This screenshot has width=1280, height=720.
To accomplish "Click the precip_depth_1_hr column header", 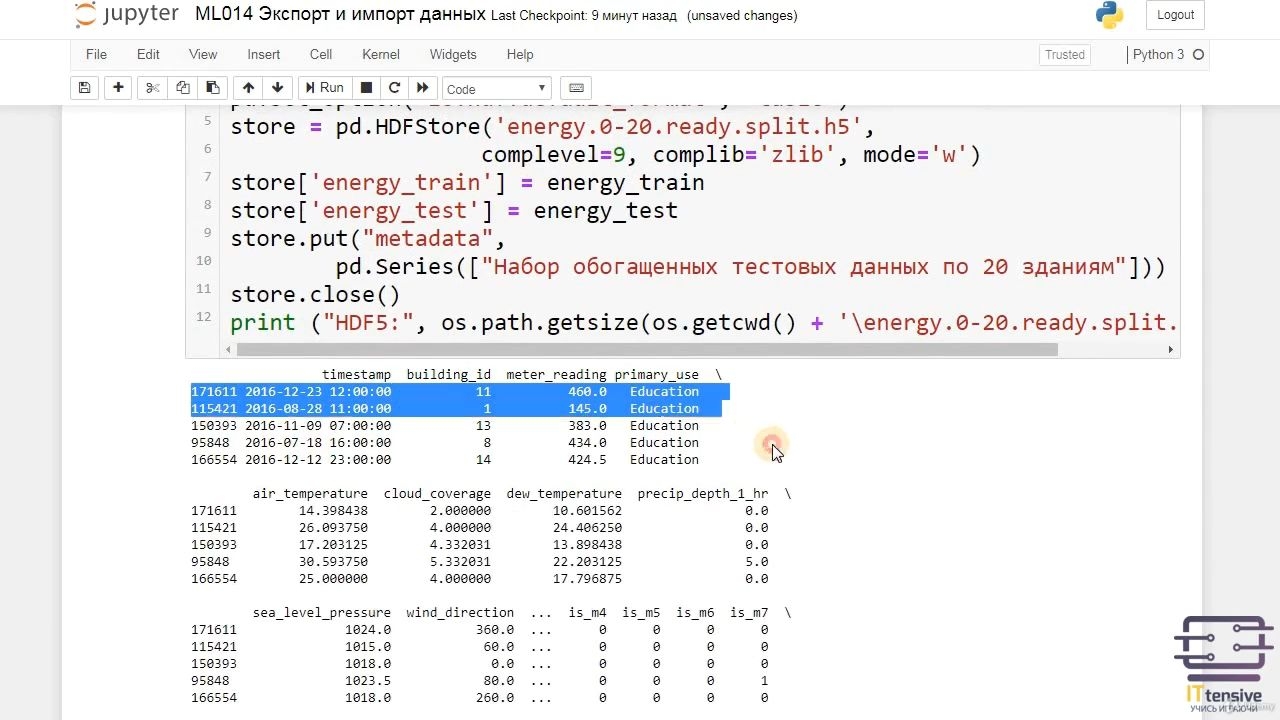I will coord(703,494).
